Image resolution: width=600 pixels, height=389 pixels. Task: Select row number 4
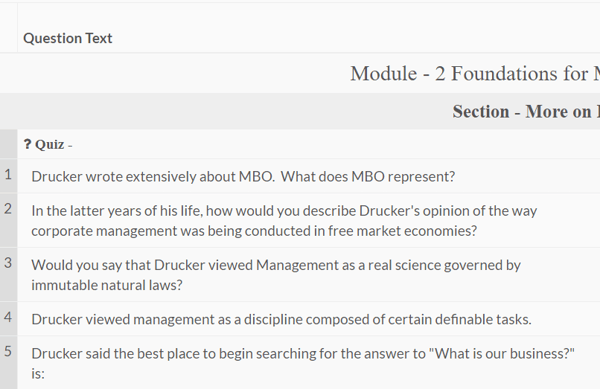tap(8, 317)
